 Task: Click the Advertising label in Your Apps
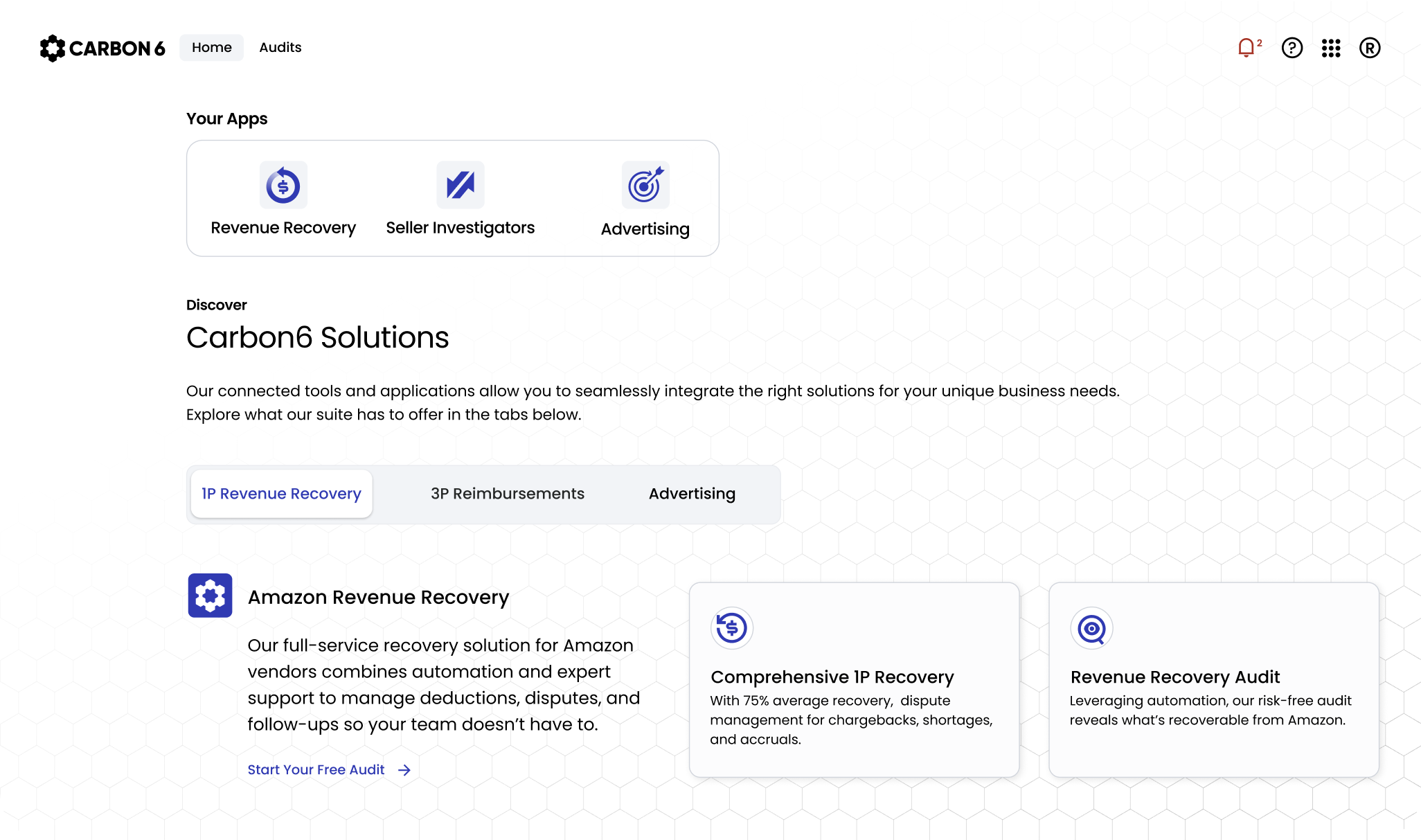coord(645,229)
